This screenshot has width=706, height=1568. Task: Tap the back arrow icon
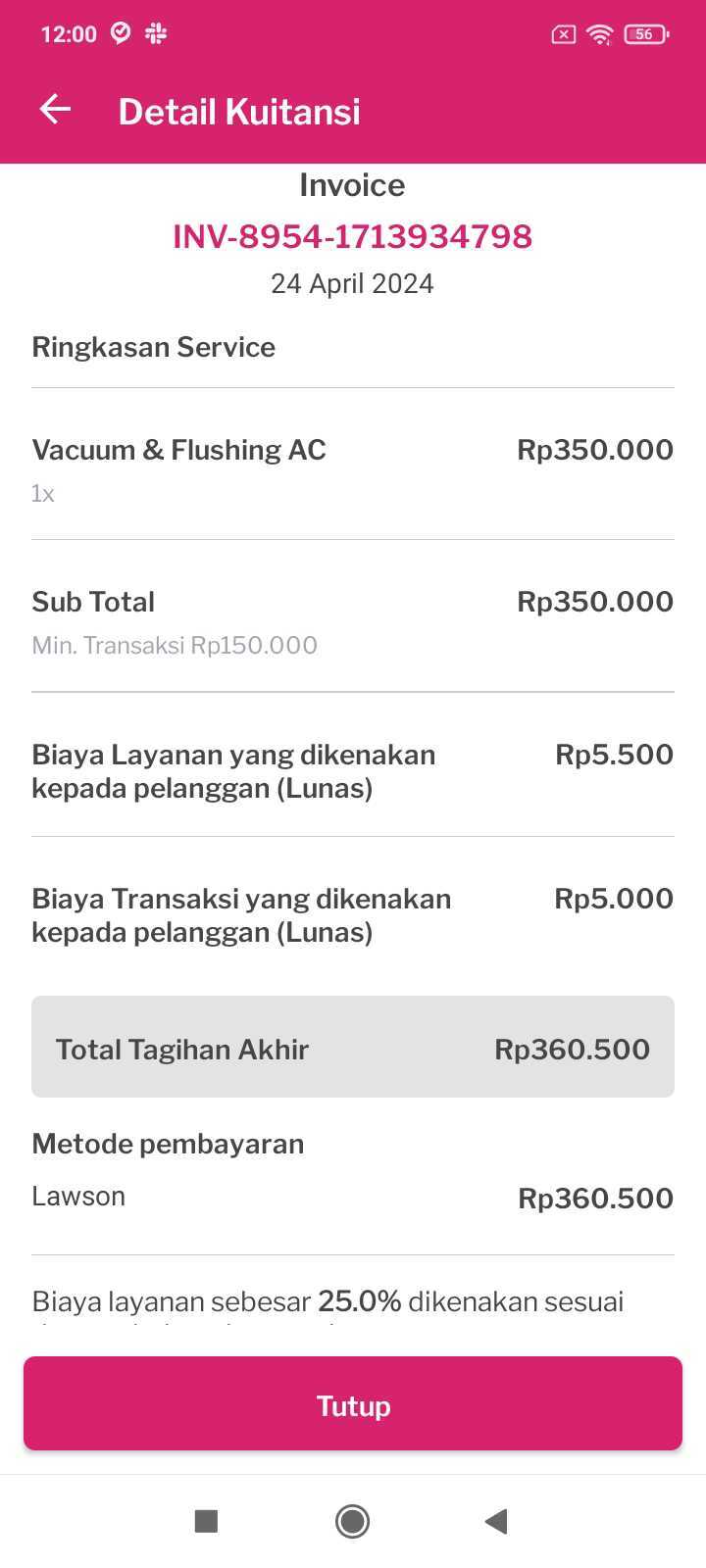(56, 110)
